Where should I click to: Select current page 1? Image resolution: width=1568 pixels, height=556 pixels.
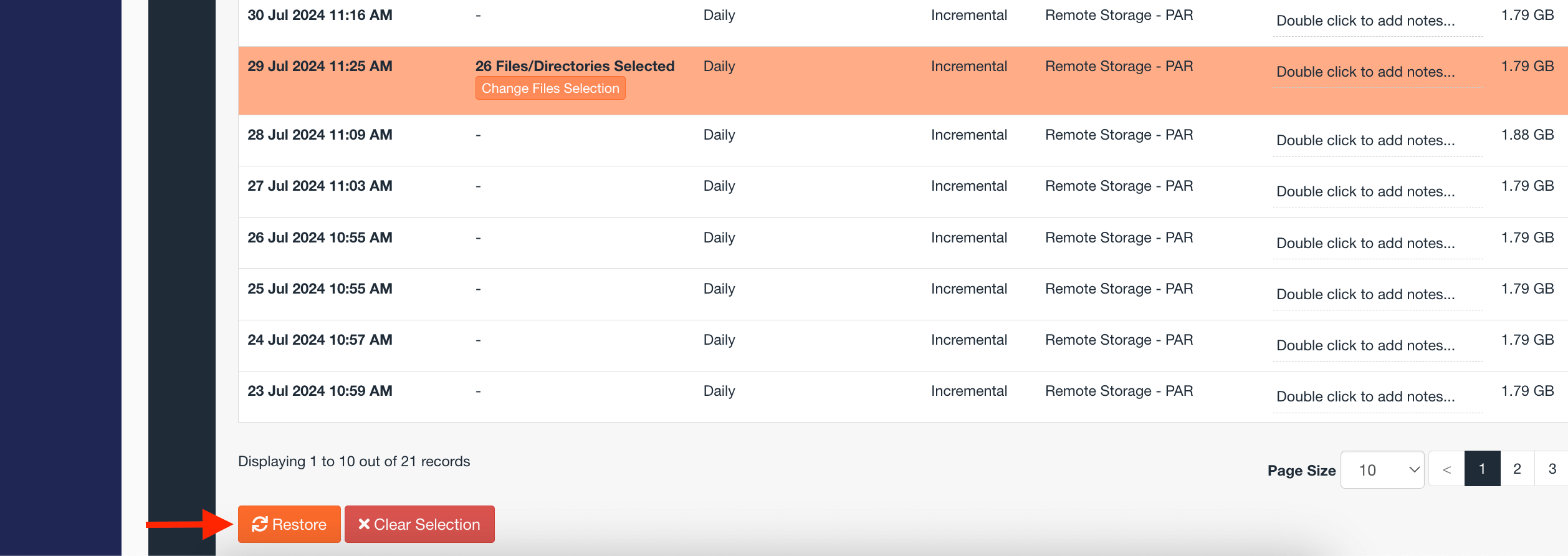[x=1482, y=469]
